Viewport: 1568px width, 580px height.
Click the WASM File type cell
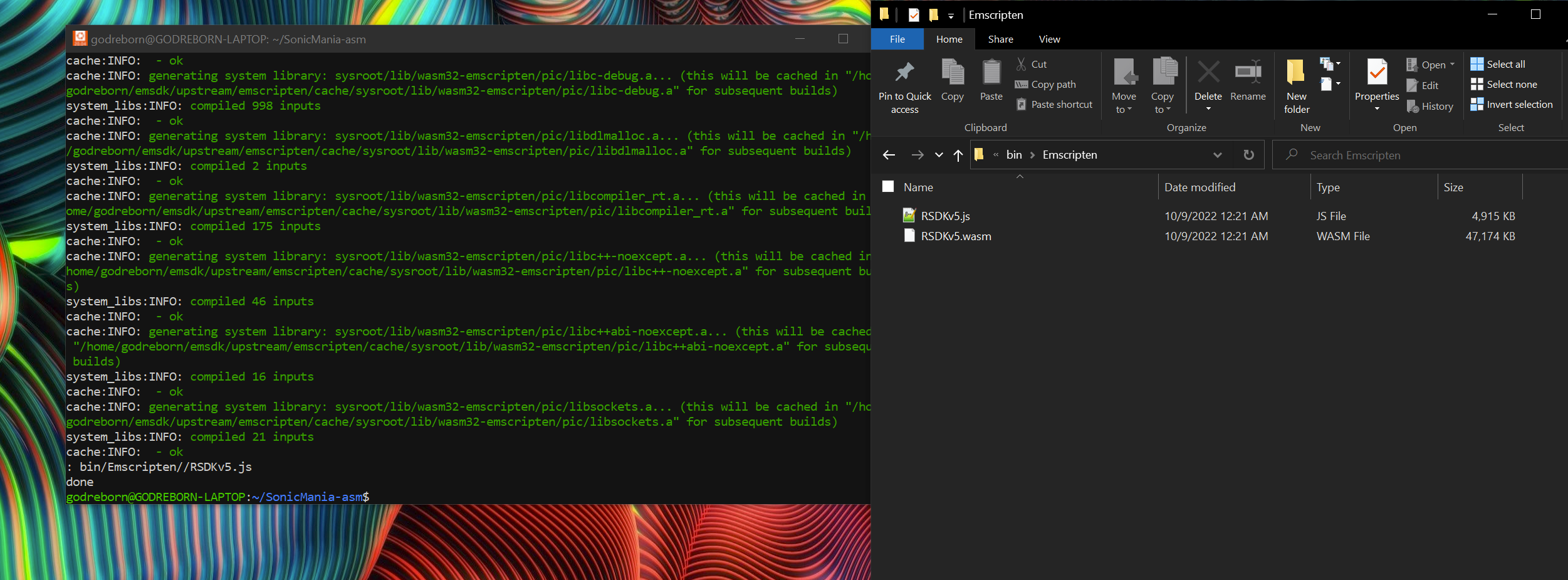pos(1343,236)
